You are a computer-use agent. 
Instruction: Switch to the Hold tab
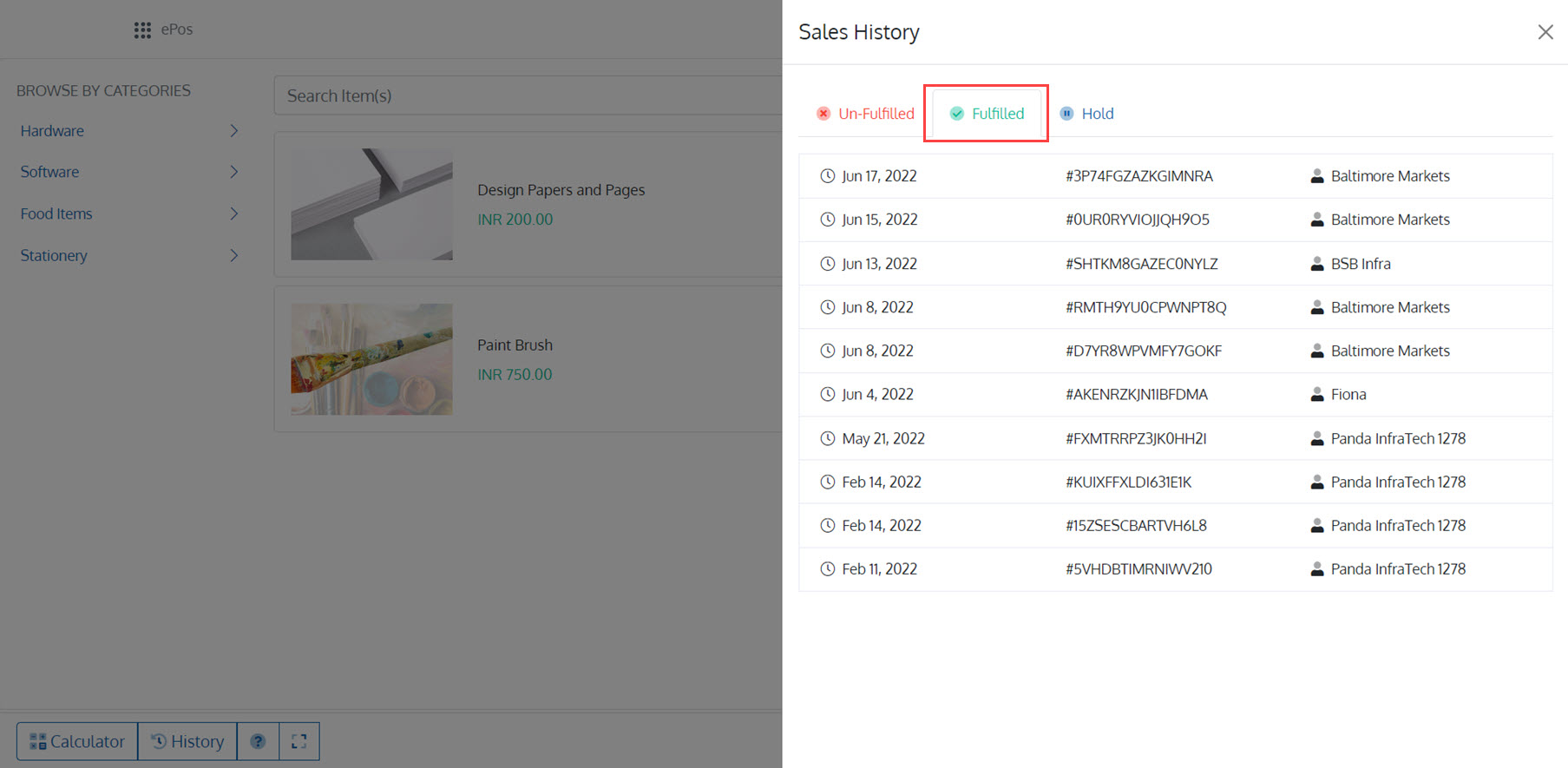(x=1086, y=114)
